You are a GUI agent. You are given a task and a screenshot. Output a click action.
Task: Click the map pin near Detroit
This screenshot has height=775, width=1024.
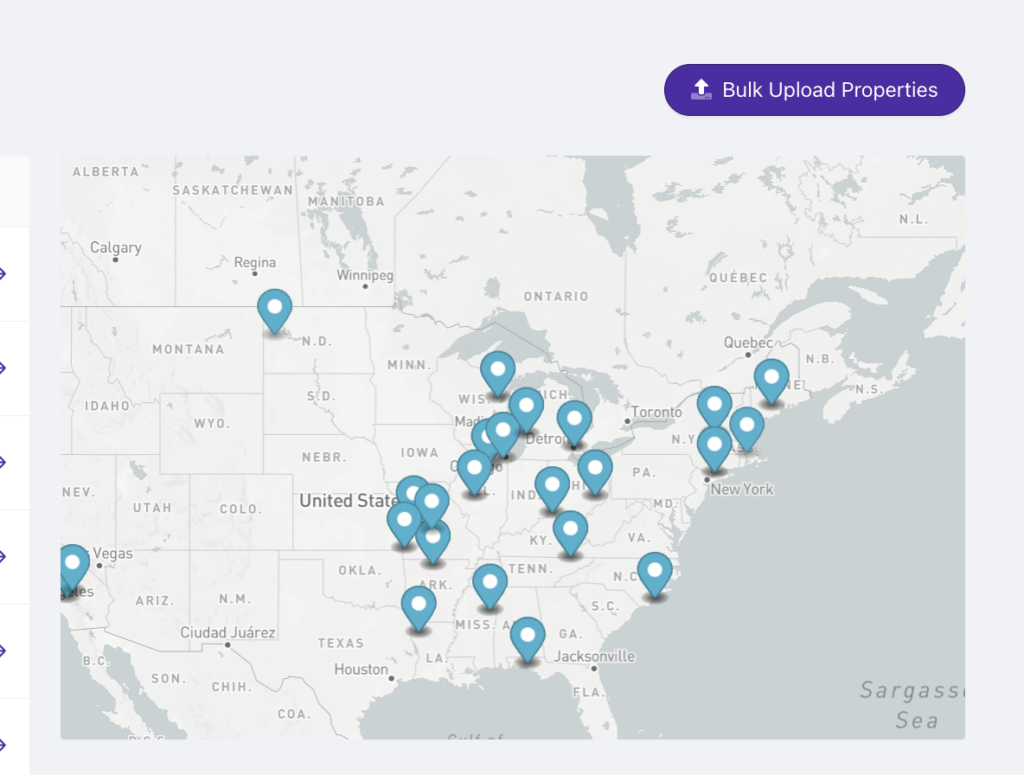(574, 424)
